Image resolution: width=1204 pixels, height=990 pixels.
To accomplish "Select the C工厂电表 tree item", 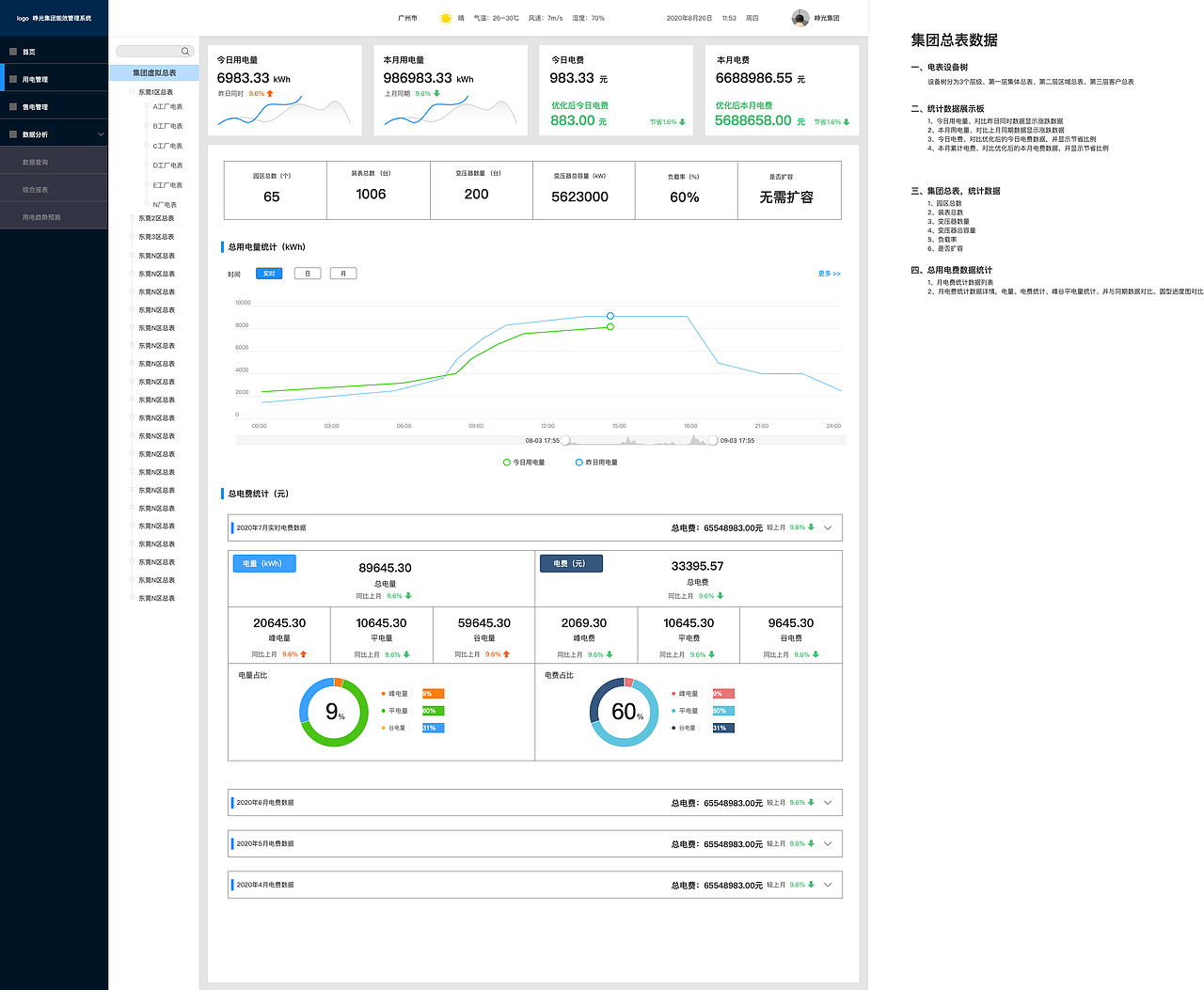I will (167, 146).
